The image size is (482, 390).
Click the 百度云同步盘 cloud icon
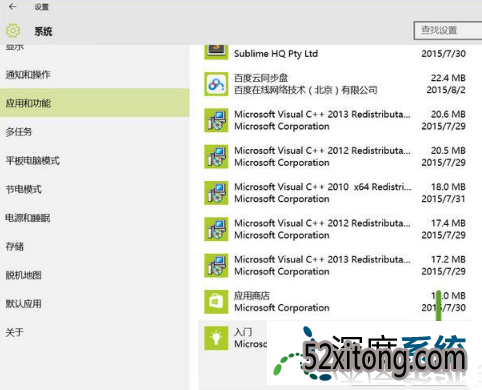click(216, 84)
